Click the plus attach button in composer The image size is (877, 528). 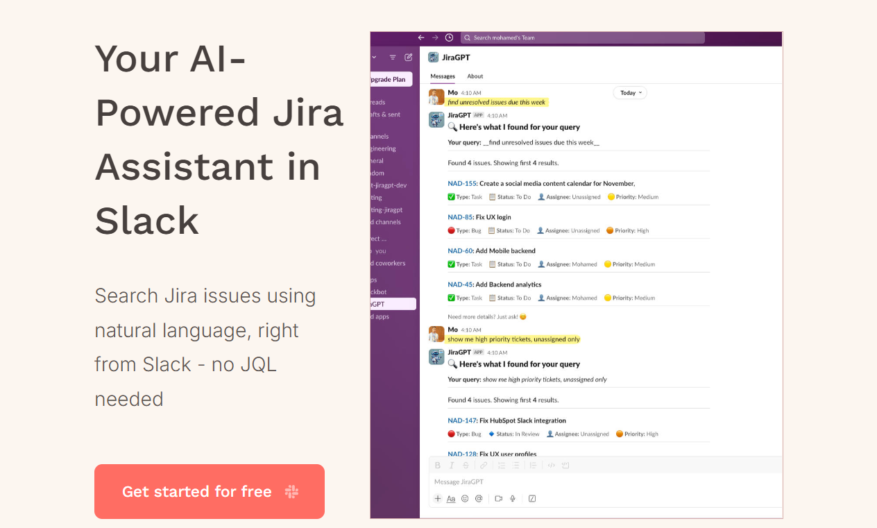coord(438,498)
